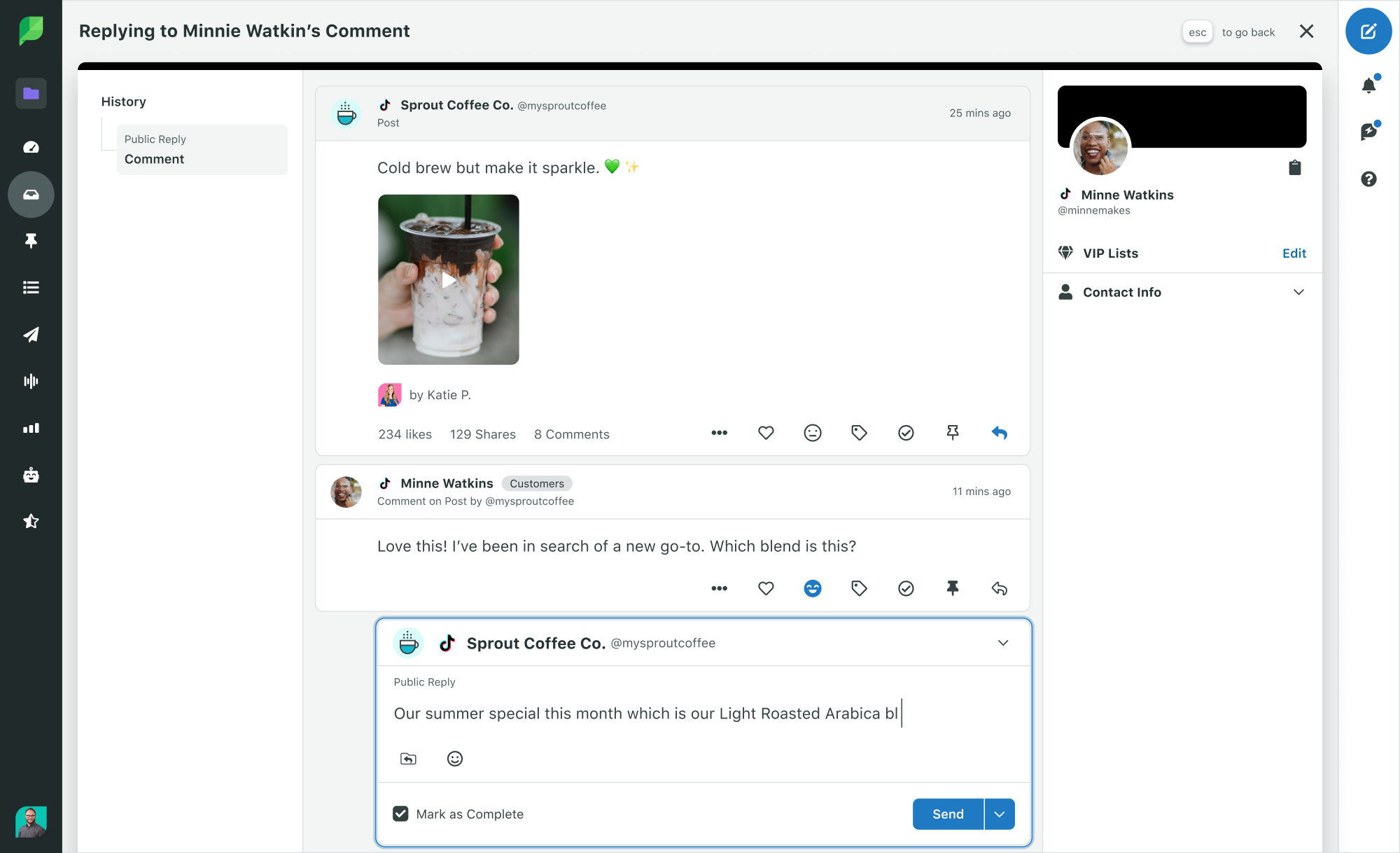
Task: Open more options on Sprout Coffee post
Action: coord(719,434)
